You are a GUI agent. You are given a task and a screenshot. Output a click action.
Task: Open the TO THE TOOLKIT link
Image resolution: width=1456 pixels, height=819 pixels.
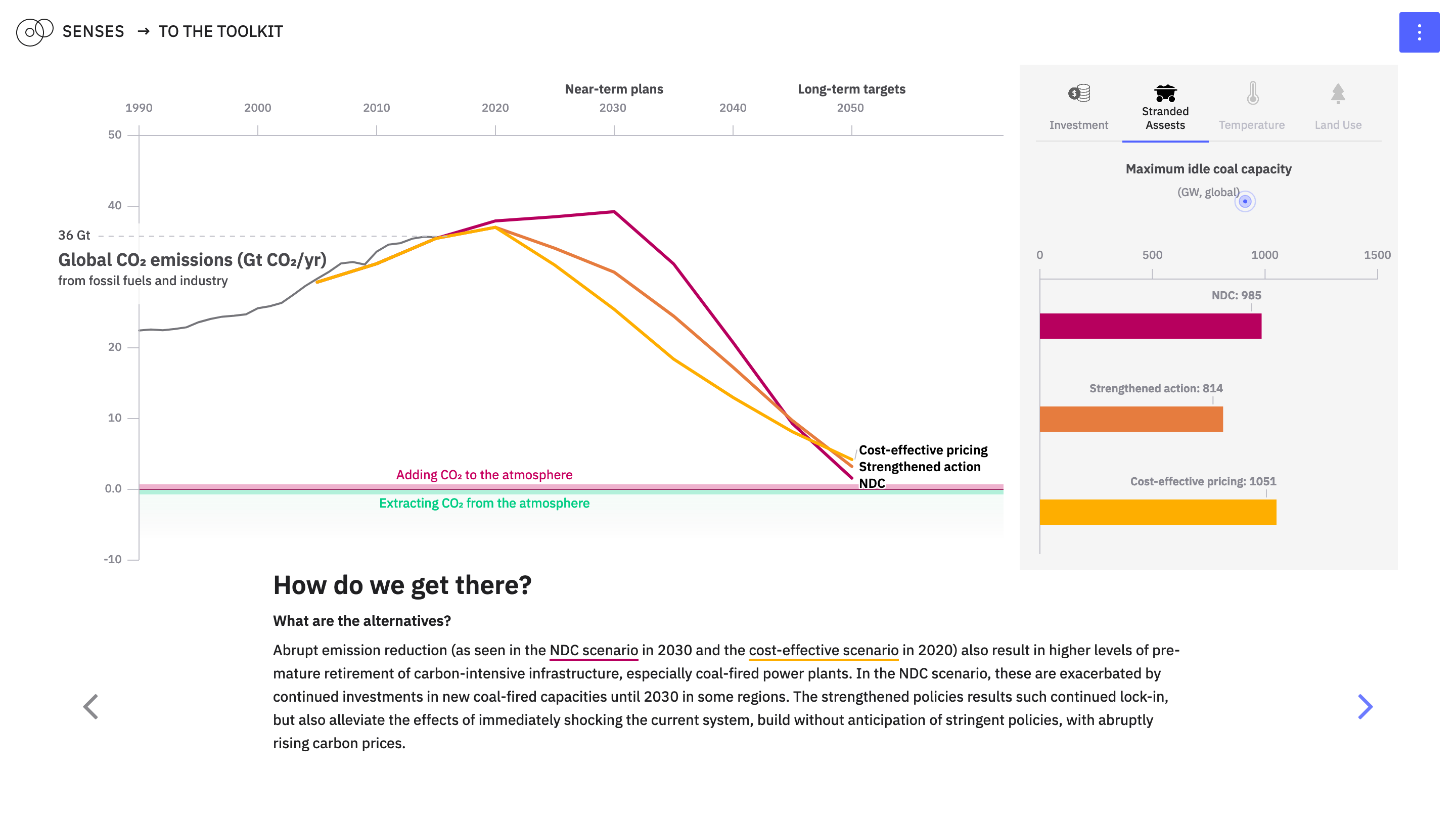(220, 32)
